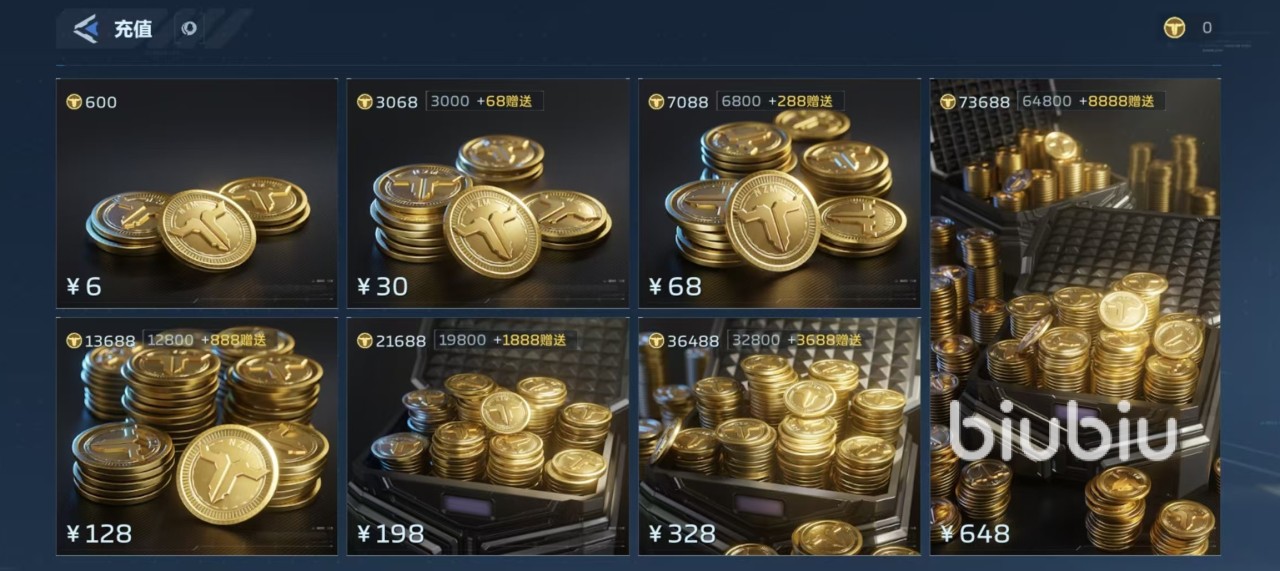The width and height of the screenshot is (1280, 571).
Task: Click the coin icon next to 3068
Action: click(365, 102)
